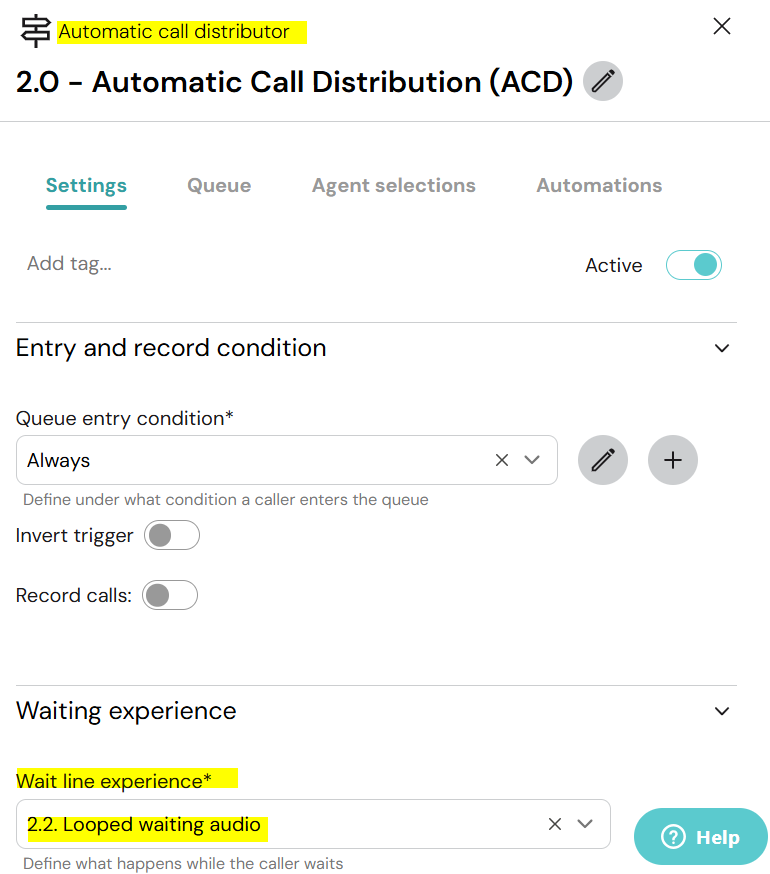
Task: Click the signpost icon for Automatic call distributor
Action: click(35, 31)
